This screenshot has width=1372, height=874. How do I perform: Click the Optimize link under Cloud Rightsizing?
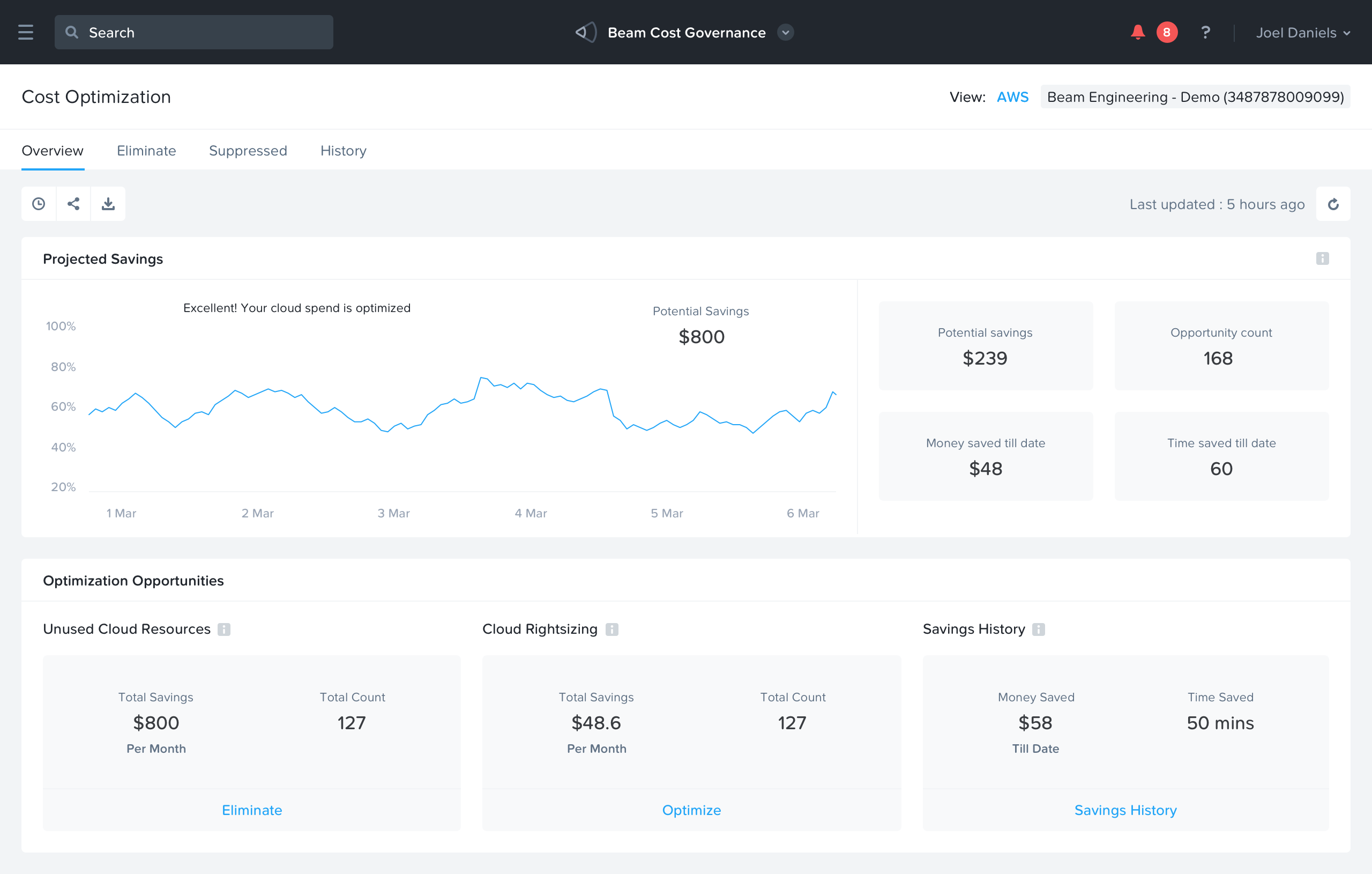[691, 810]
